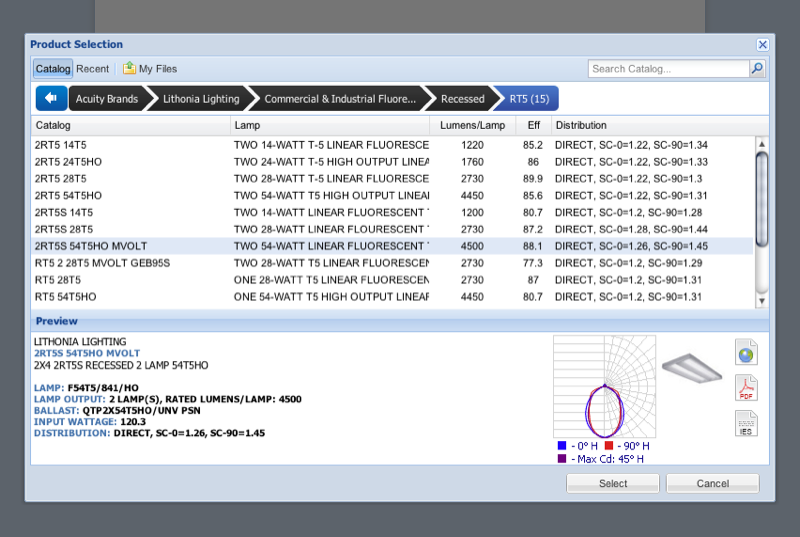Click the 1220 lumens value
This screenshot has height=537, width=800.
pyautogui.click(x=472, y=145)
